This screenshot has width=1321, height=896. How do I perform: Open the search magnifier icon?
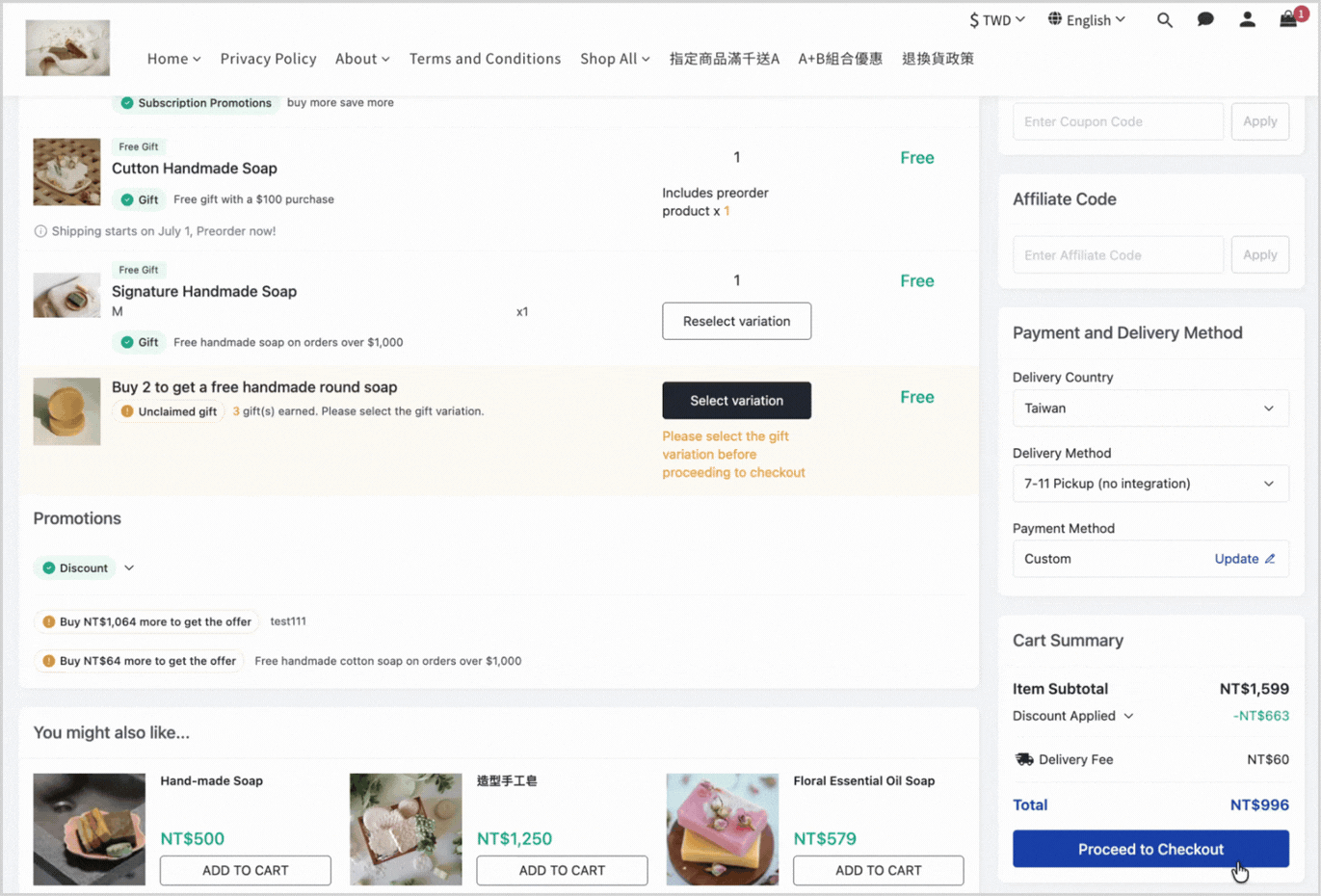point(1164,19)
